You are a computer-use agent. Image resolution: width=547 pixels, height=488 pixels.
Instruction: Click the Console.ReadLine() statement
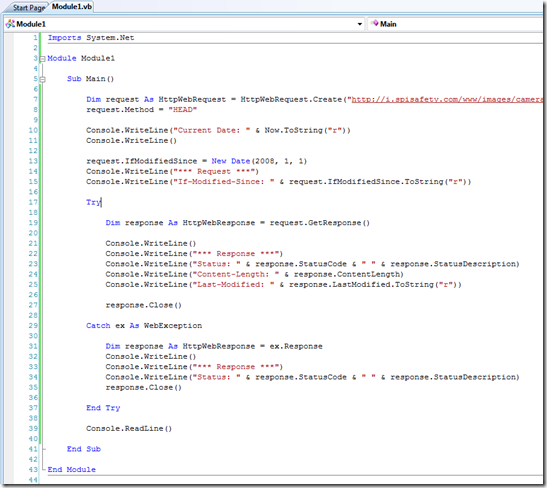point(129,429)
